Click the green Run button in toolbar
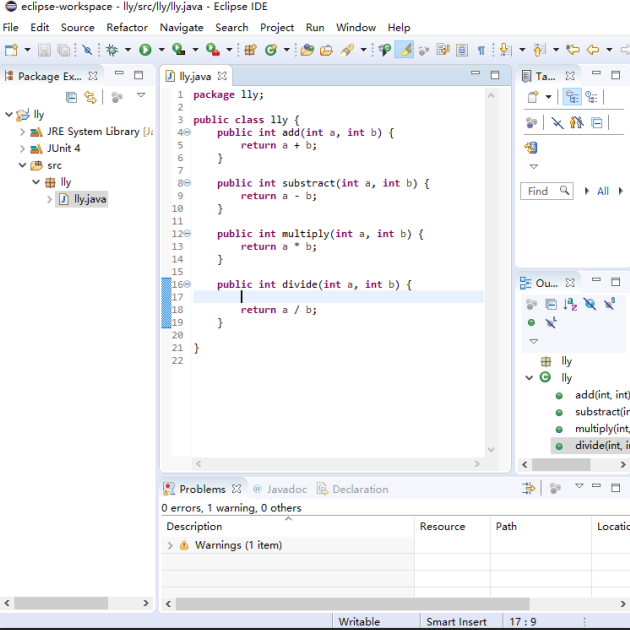Screen dimensions: 630x630 (145, 50)
